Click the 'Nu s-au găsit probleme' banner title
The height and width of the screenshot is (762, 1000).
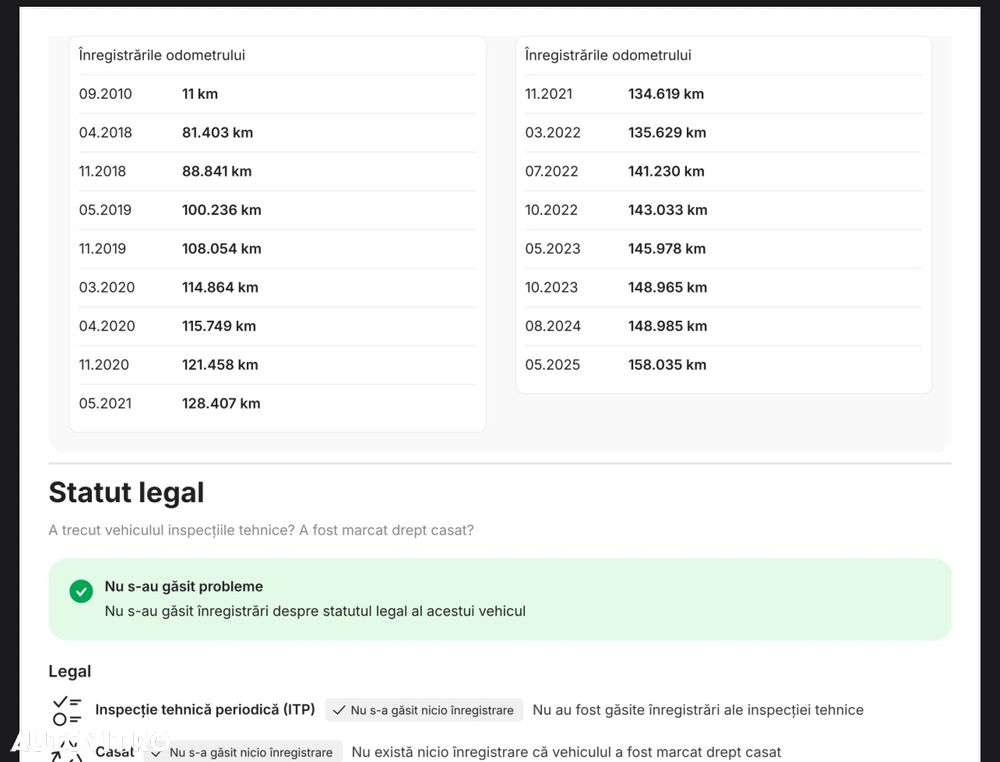(x=184, y=586)
